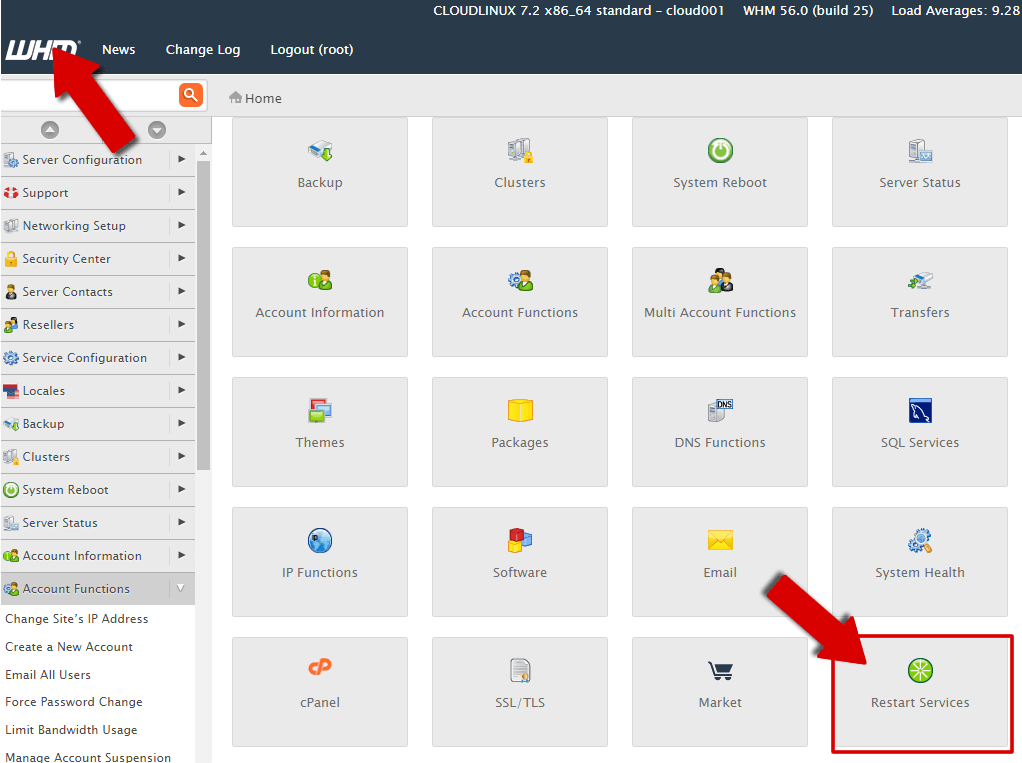
Task: Expand the Server Configuration sidebar arrow
Action: pyautogui.click(x=181, y=159)
